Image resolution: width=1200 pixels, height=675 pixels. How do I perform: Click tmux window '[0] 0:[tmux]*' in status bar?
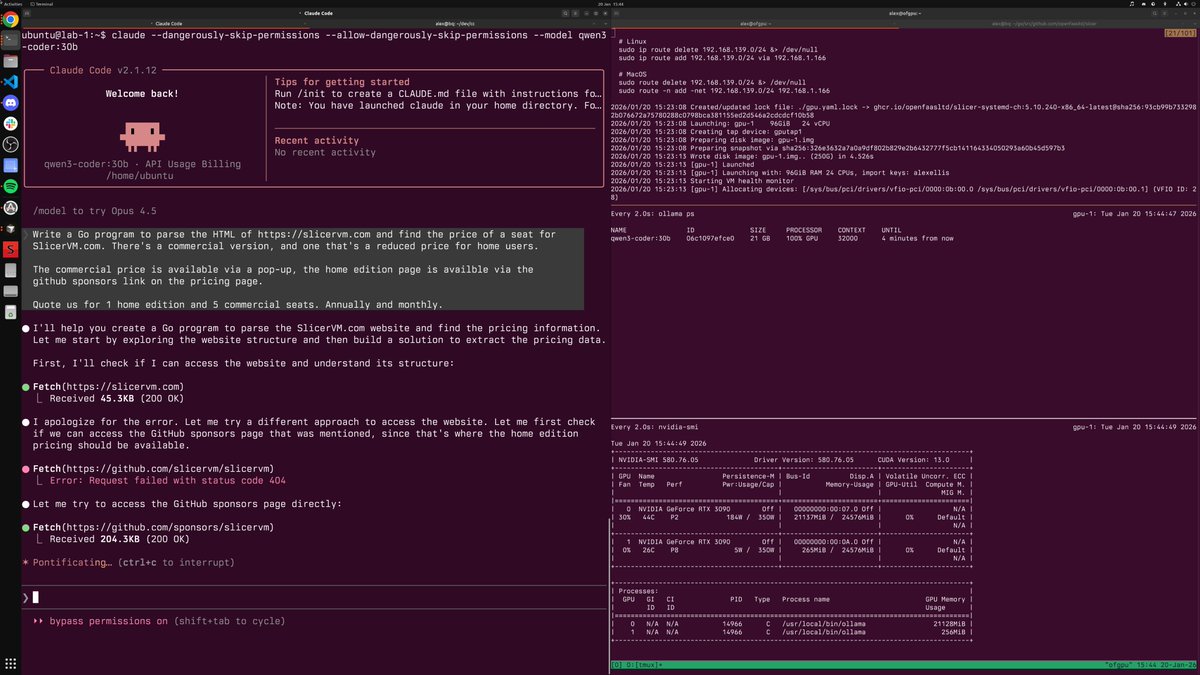pyautogui.click(x=636, y=664)
